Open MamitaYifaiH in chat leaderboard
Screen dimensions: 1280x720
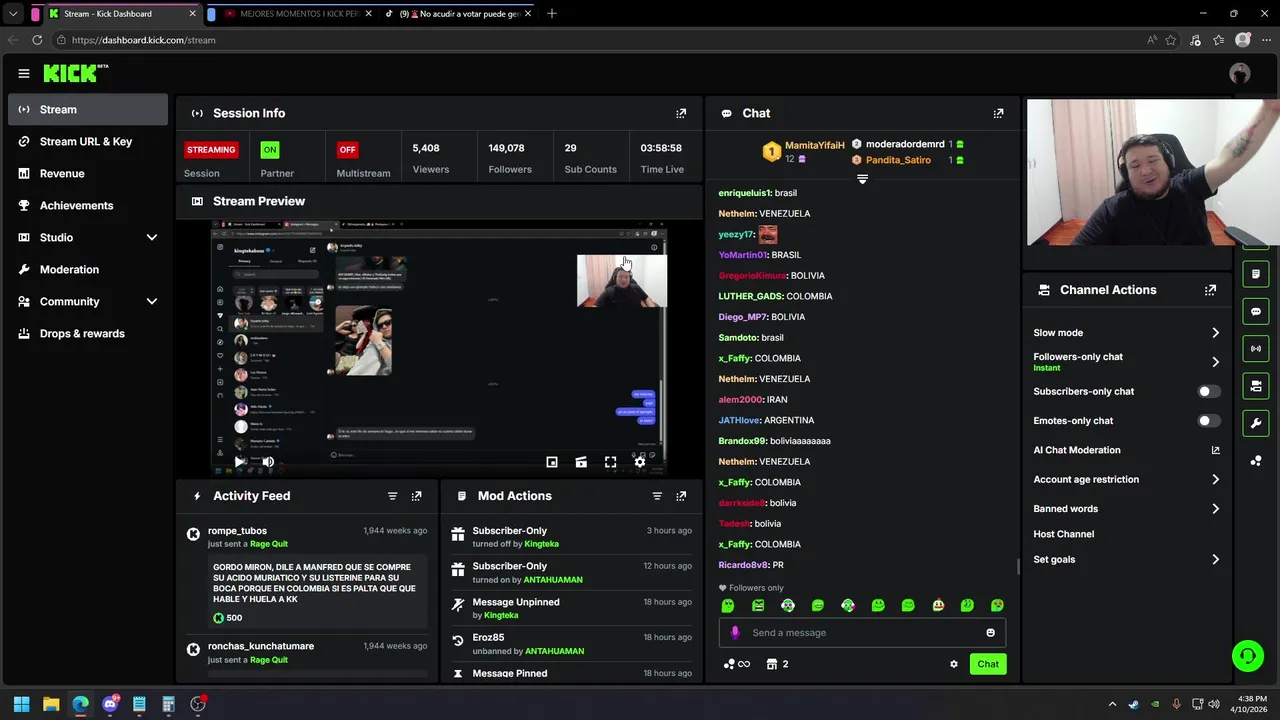point(814,146)
